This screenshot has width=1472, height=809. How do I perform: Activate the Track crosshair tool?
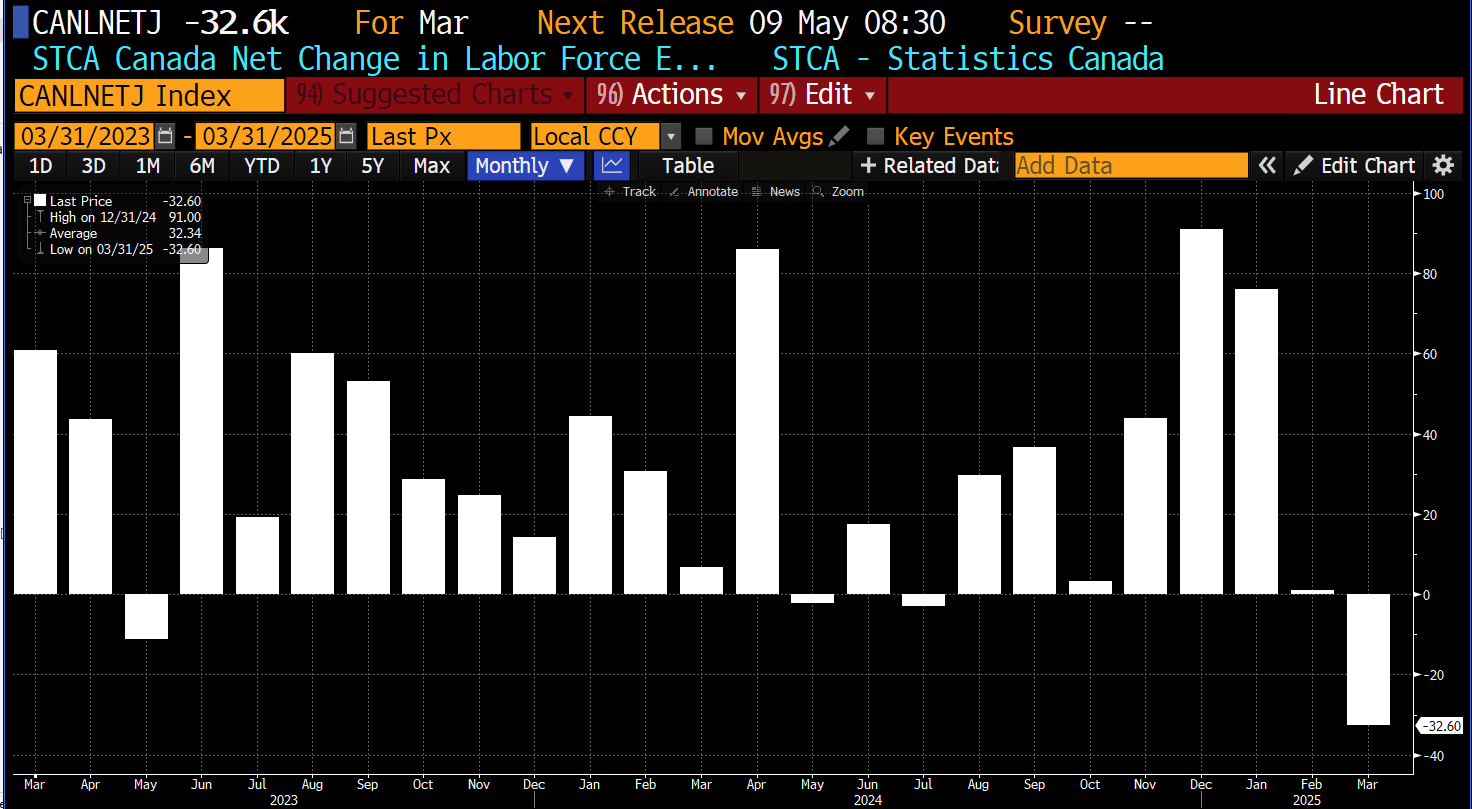point(630,192)
